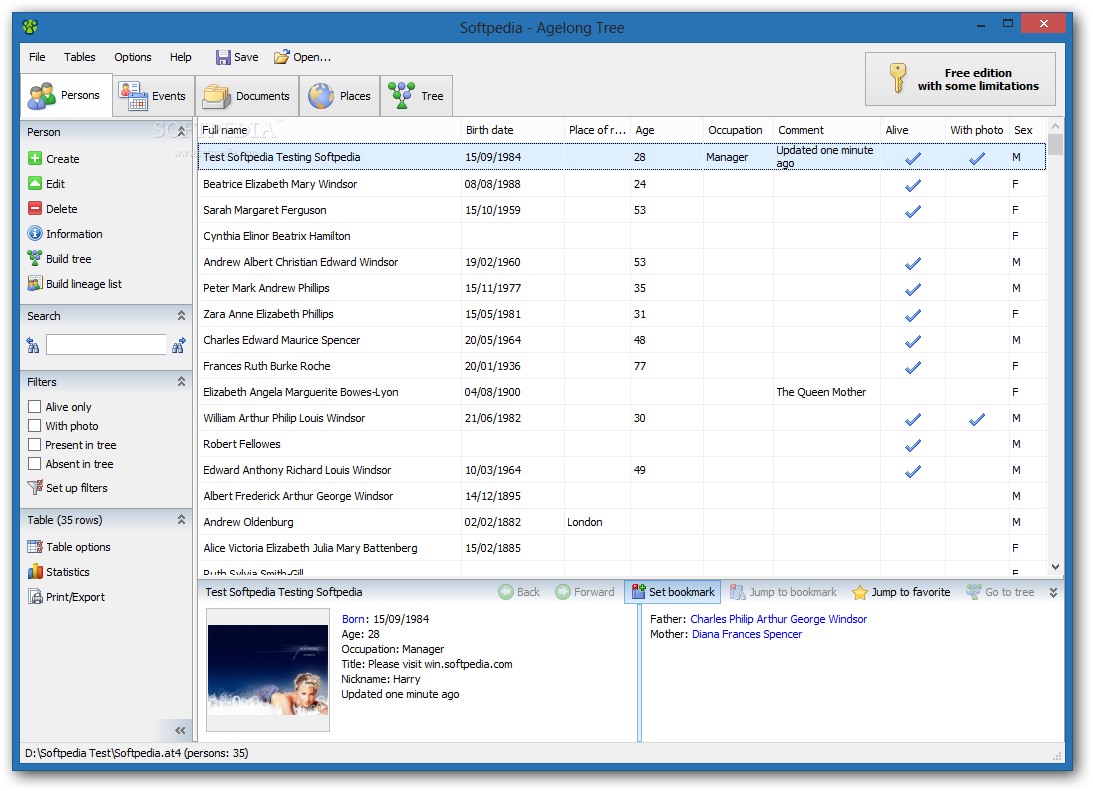Hide the left sidebar with double arrows
The width and height of the screenshot is (1093, 791).
(181, 730)
